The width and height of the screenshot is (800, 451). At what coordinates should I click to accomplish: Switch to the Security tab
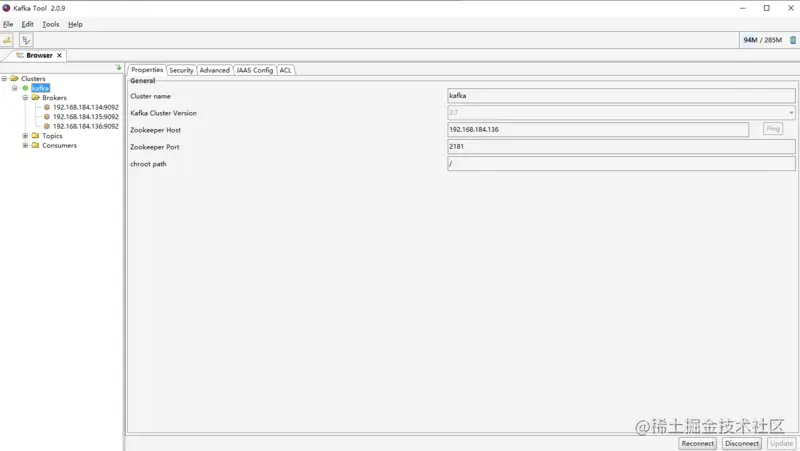[181, 70]
